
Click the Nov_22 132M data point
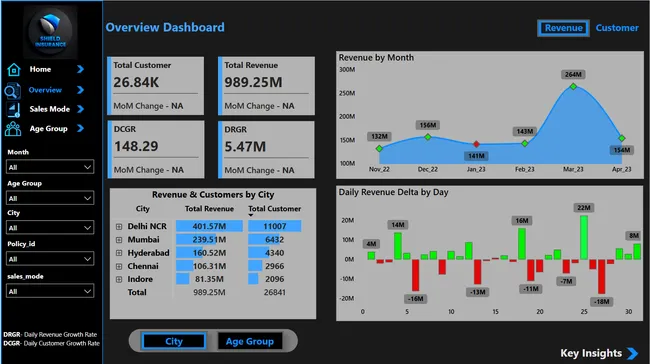tap(379, 148)
